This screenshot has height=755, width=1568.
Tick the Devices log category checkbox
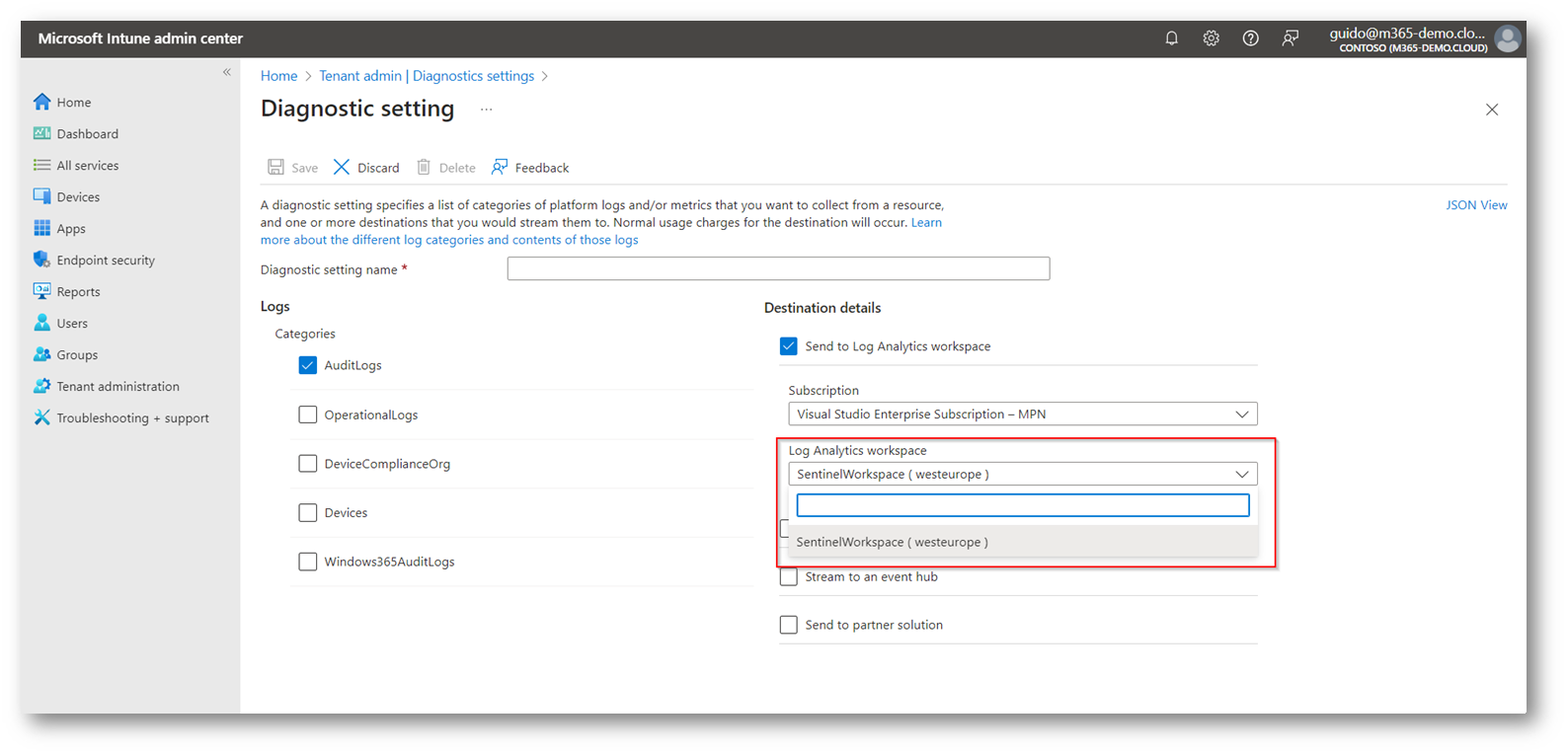click(x=308, y=512)
